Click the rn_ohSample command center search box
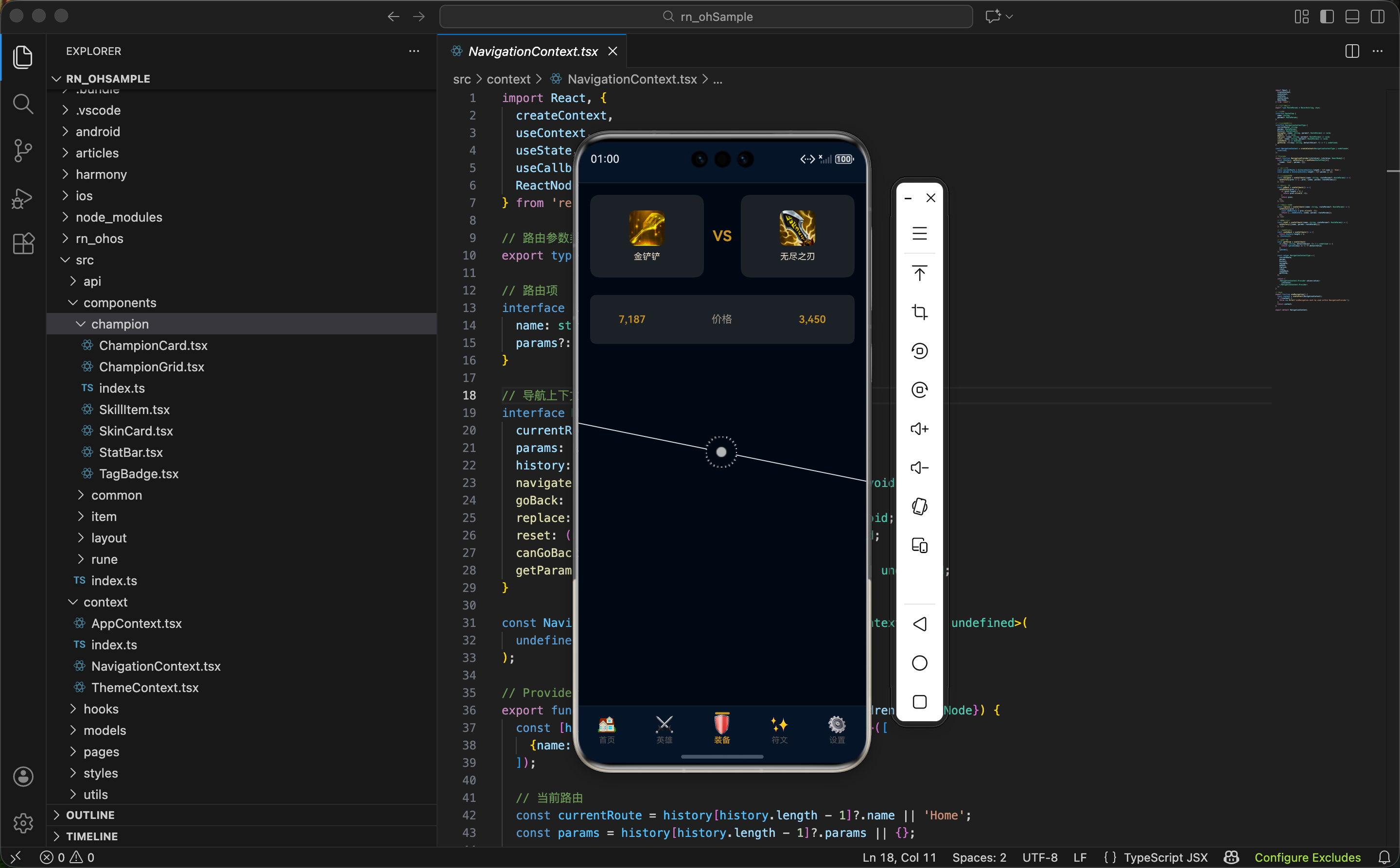1400x868 pixels. click(x=706, y=17)
